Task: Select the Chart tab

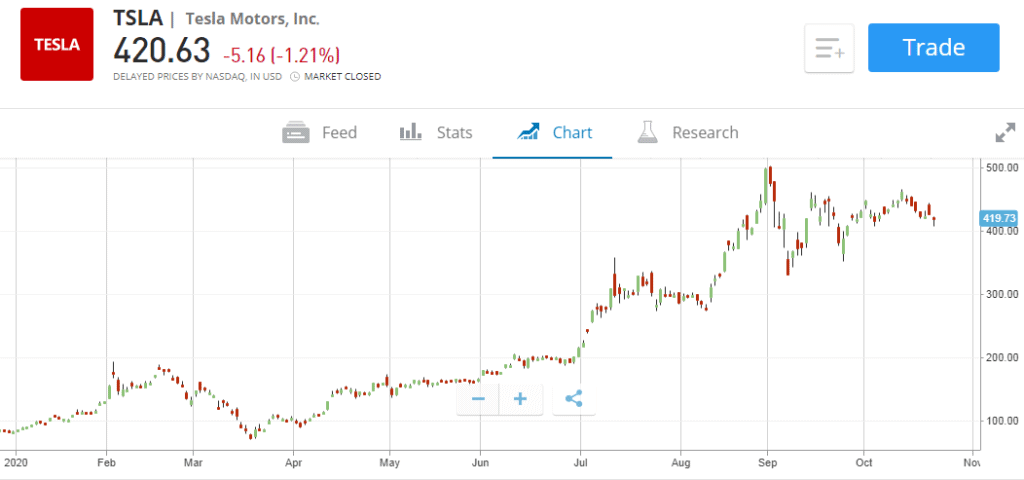Action: click(x=554, y=133)
